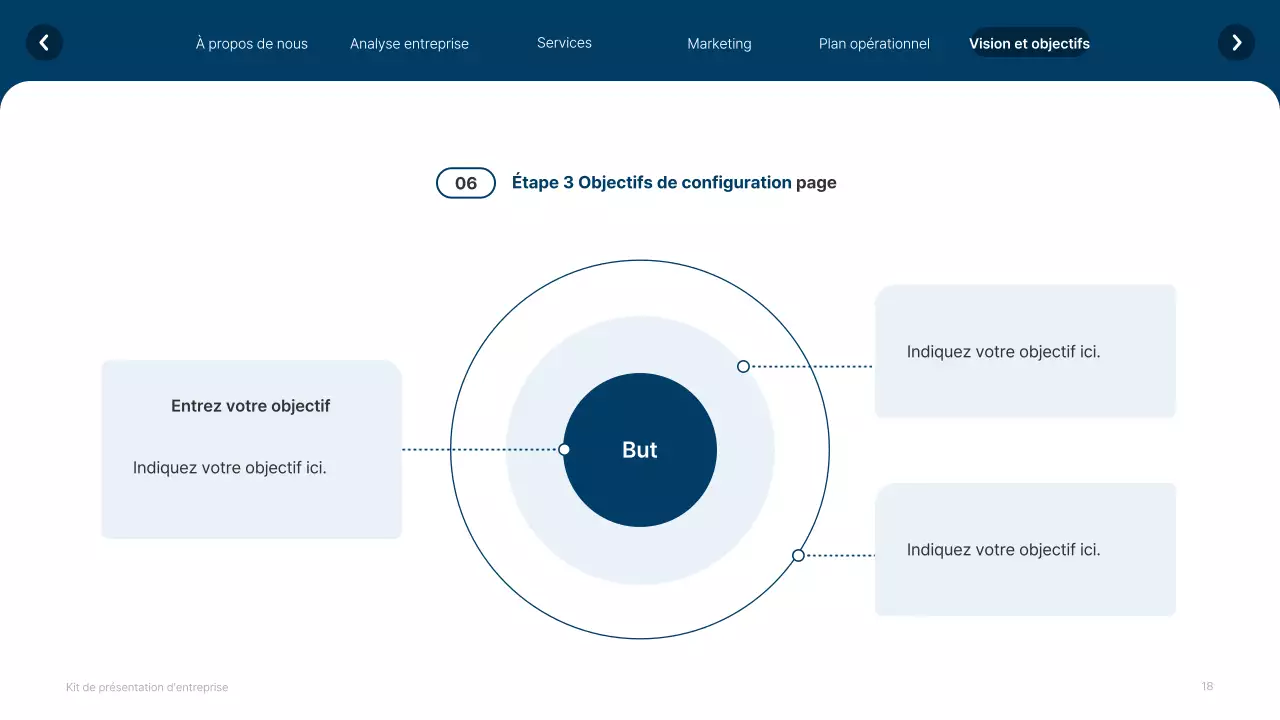Switch to the 'Analyse entreprise' tab
1280x720 pixels.
[409, 43]
